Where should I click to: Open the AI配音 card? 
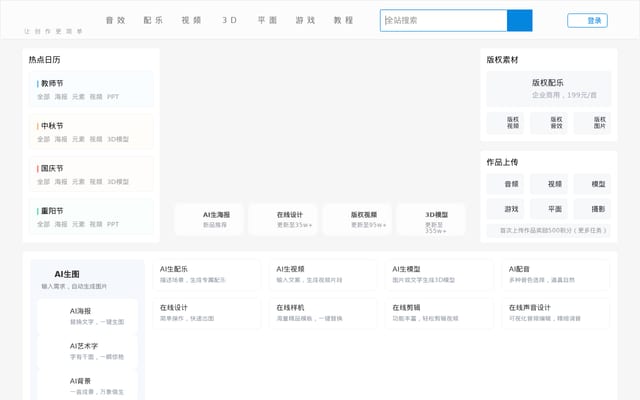click(556, 274)
